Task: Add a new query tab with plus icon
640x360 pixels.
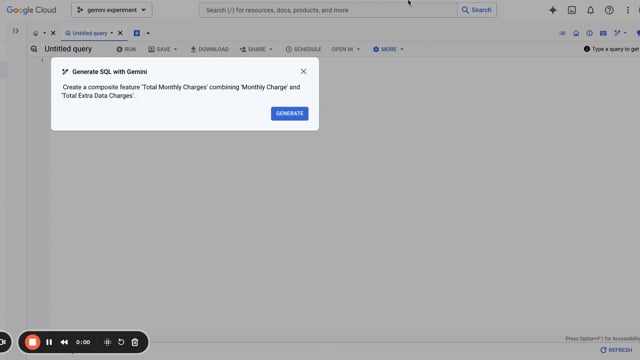Action: pyautogui.click(x=137, y=33)
